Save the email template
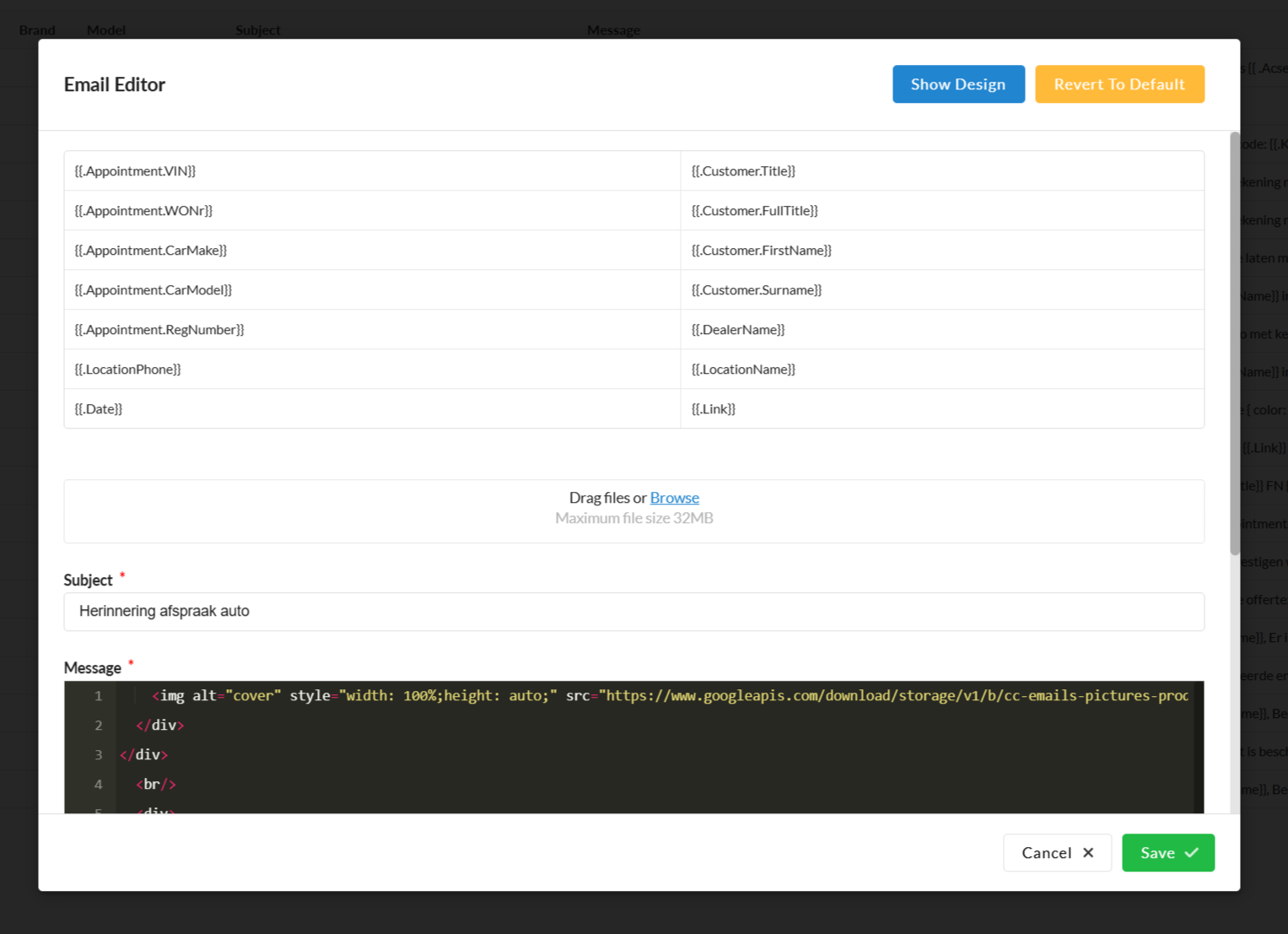Viewport: 1288px width, 934px height. tap(1167, 852)
